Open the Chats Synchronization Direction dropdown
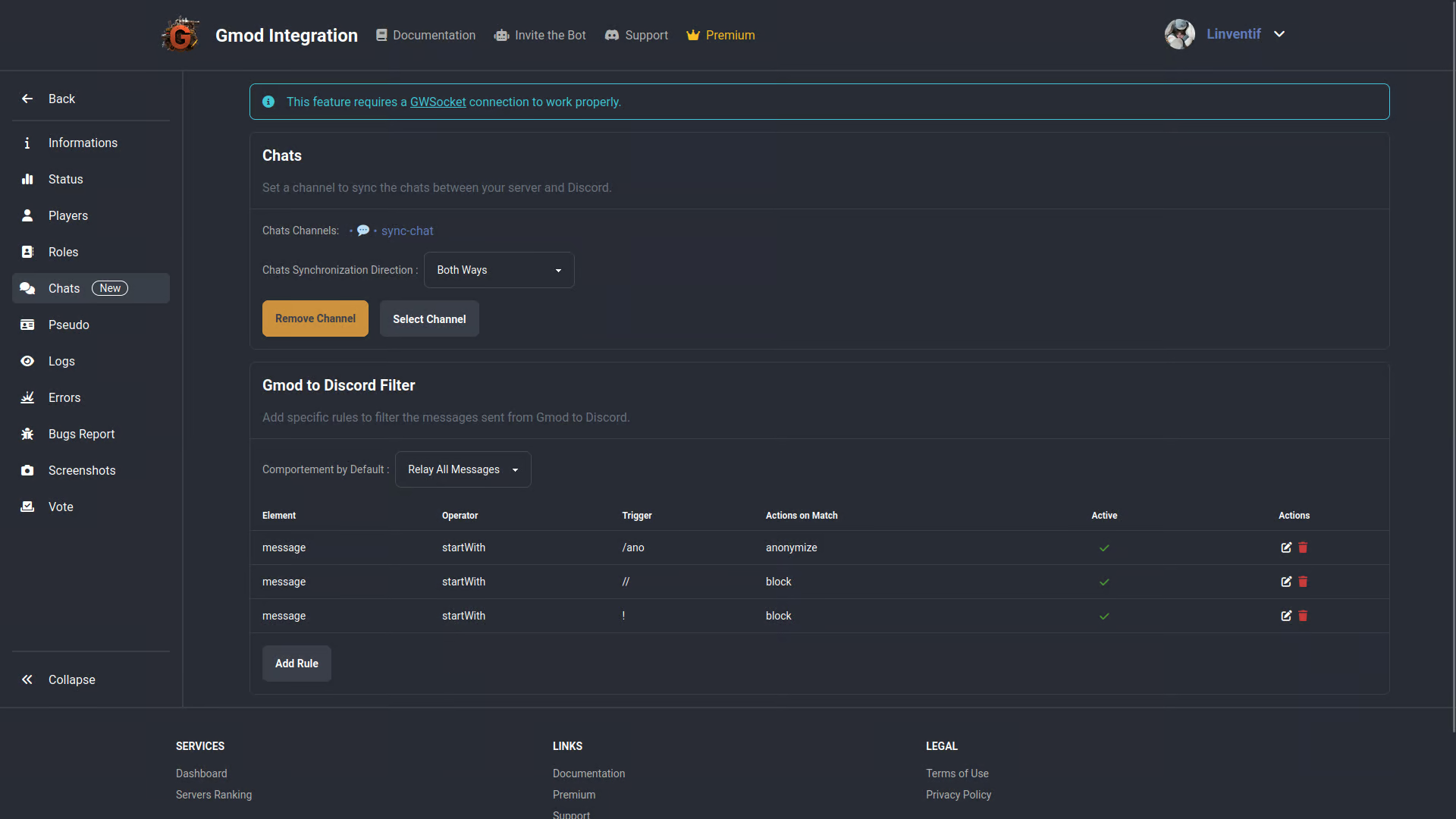Viewport: 1456px width, 819px height. [x=499, y=270]
